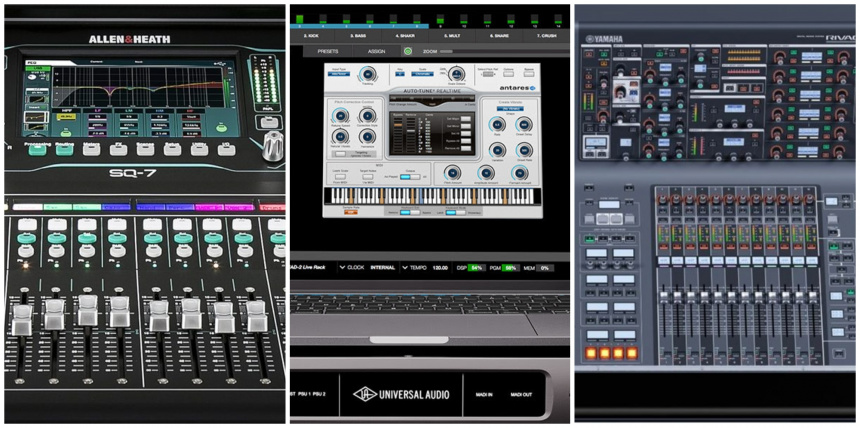The height and width of the screenshot is (428, 860).
Task: Select the Natural Vibrato knob
Action: coord(341,136)
